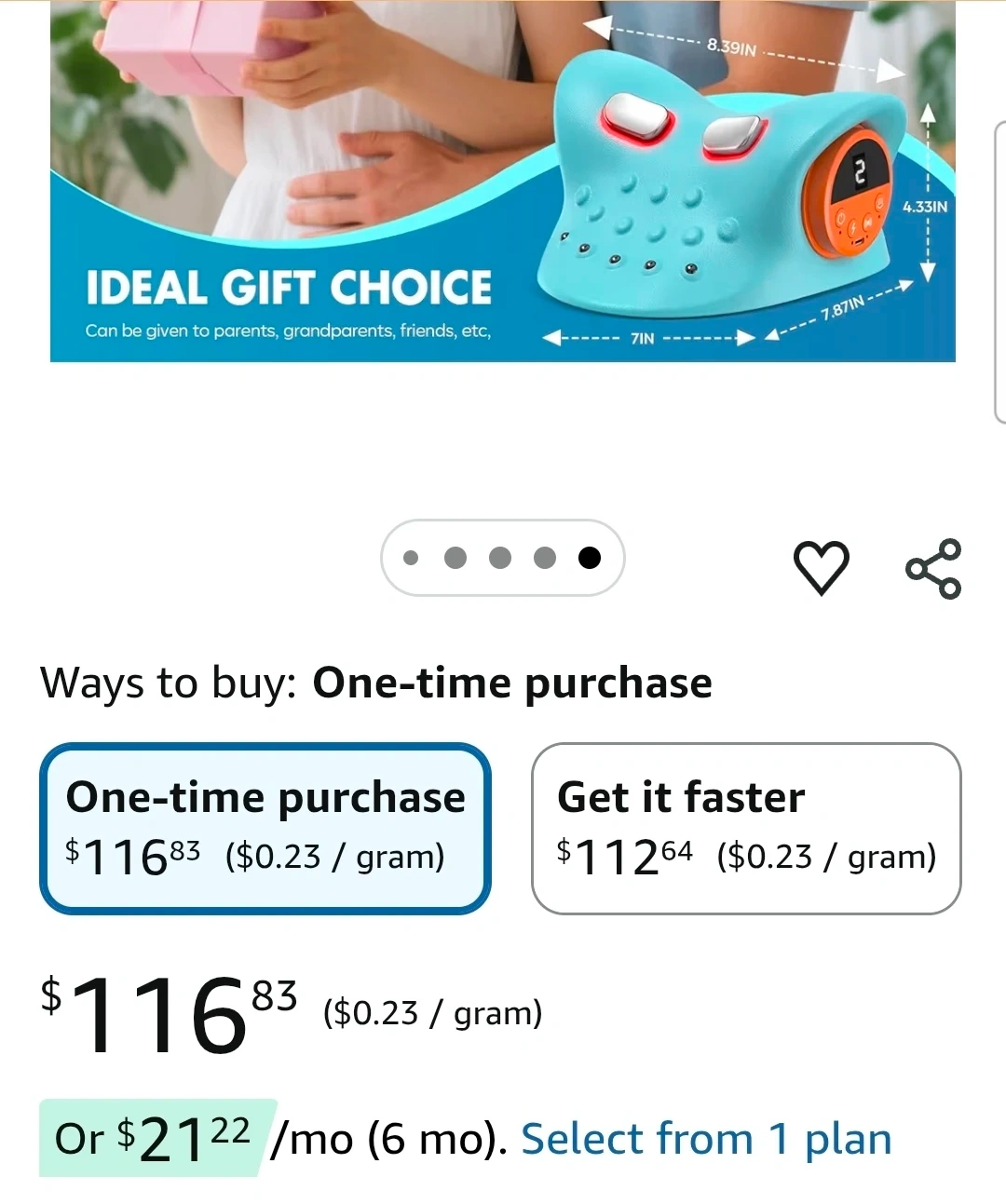
Task: Tap the Or $21.22 monthly payment badge
Action: point(158,1138)
